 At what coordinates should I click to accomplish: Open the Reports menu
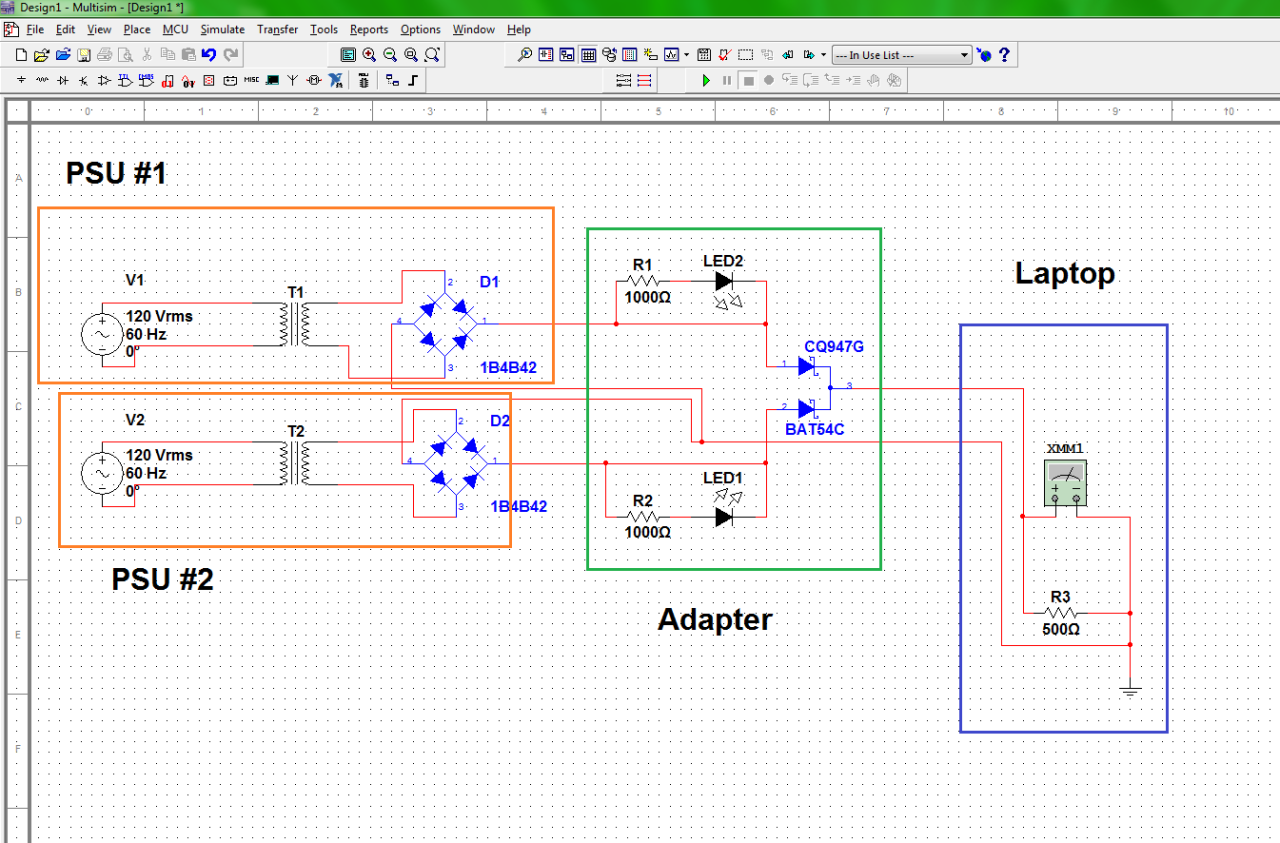369,29
